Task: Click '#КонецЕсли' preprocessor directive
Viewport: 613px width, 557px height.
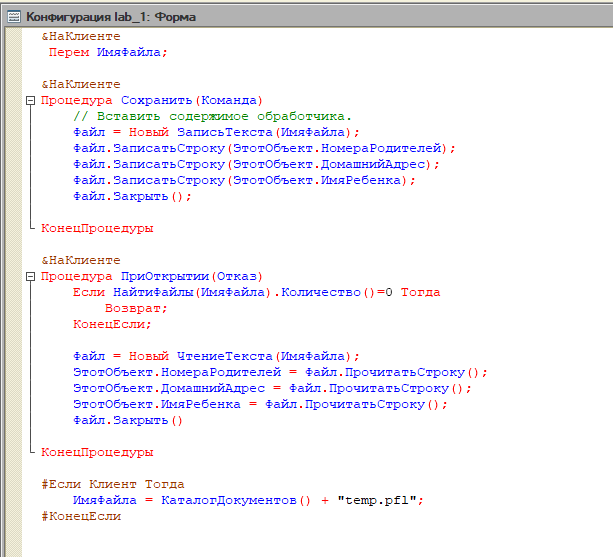Action: pyautogui.click(x=81, y=516)
